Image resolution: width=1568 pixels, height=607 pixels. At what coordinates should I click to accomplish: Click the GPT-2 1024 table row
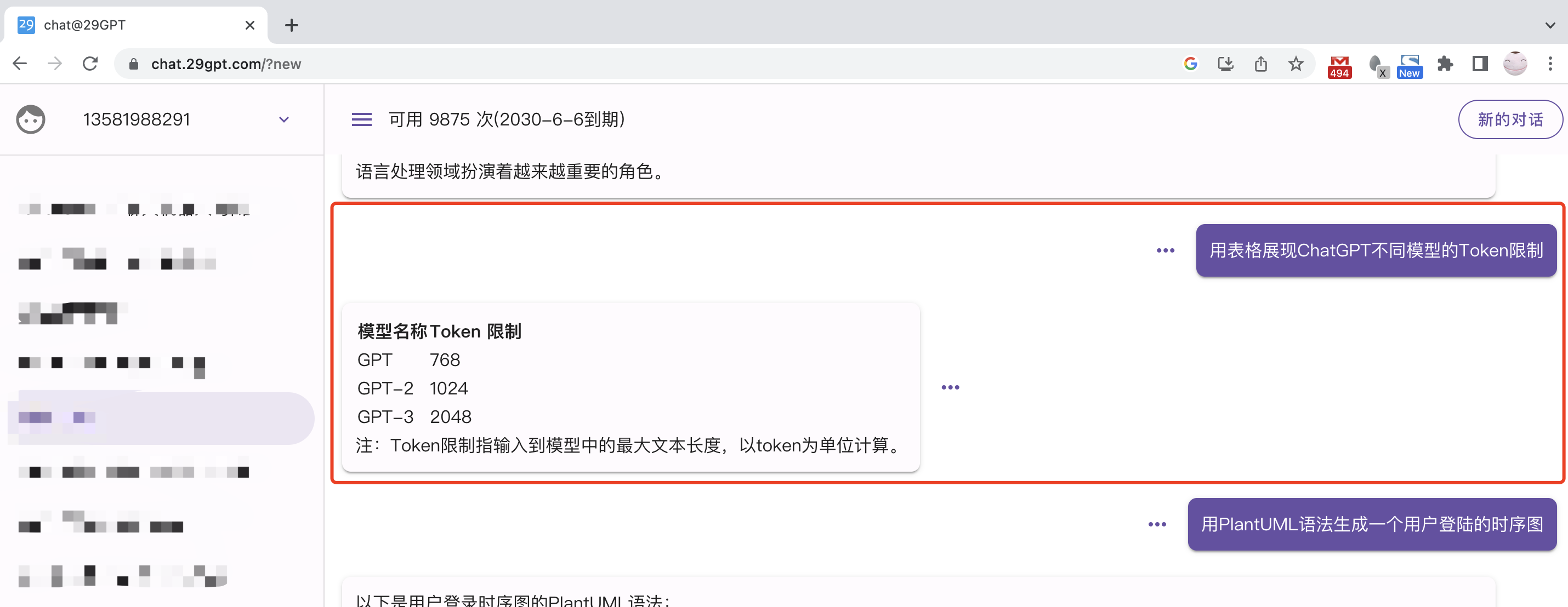pyautogui.click(x=413, y=388)
